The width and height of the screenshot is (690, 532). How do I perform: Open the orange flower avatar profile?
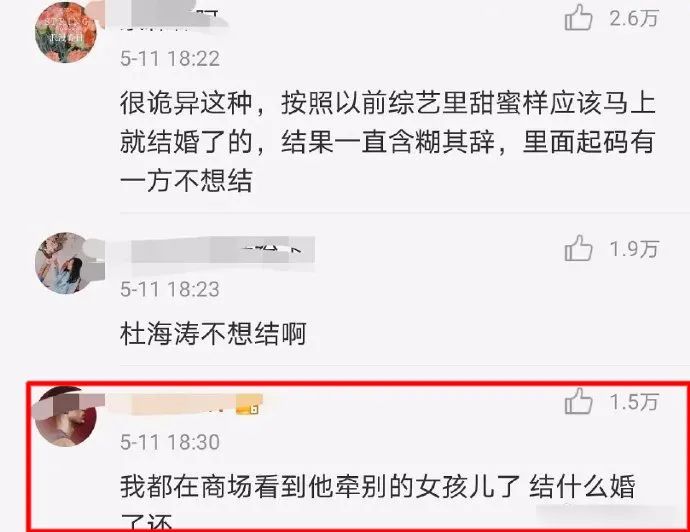pos(66,32)
